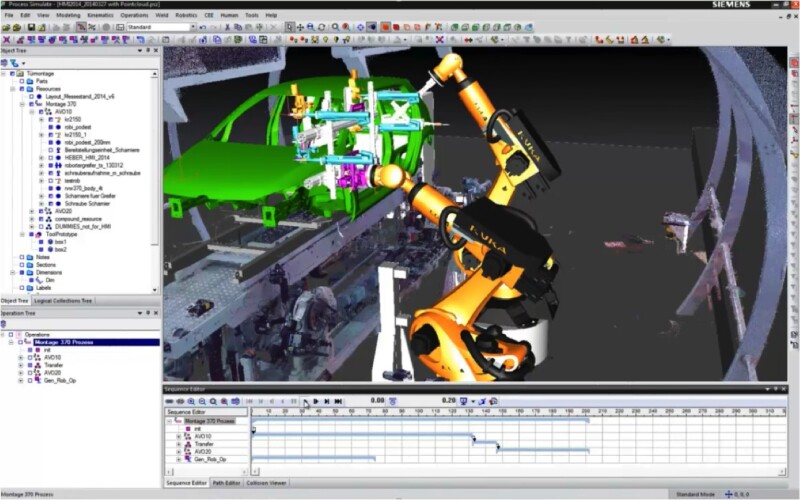The image size is (800, 500).
Task: Click the purple X icon starting the second toolbar
Action: (7, 40)
